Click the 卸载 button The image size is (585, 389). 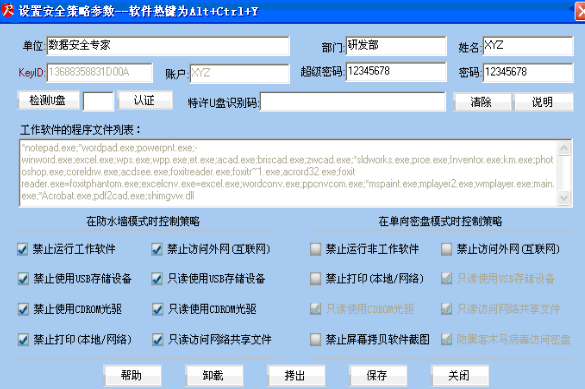(214, 375)
